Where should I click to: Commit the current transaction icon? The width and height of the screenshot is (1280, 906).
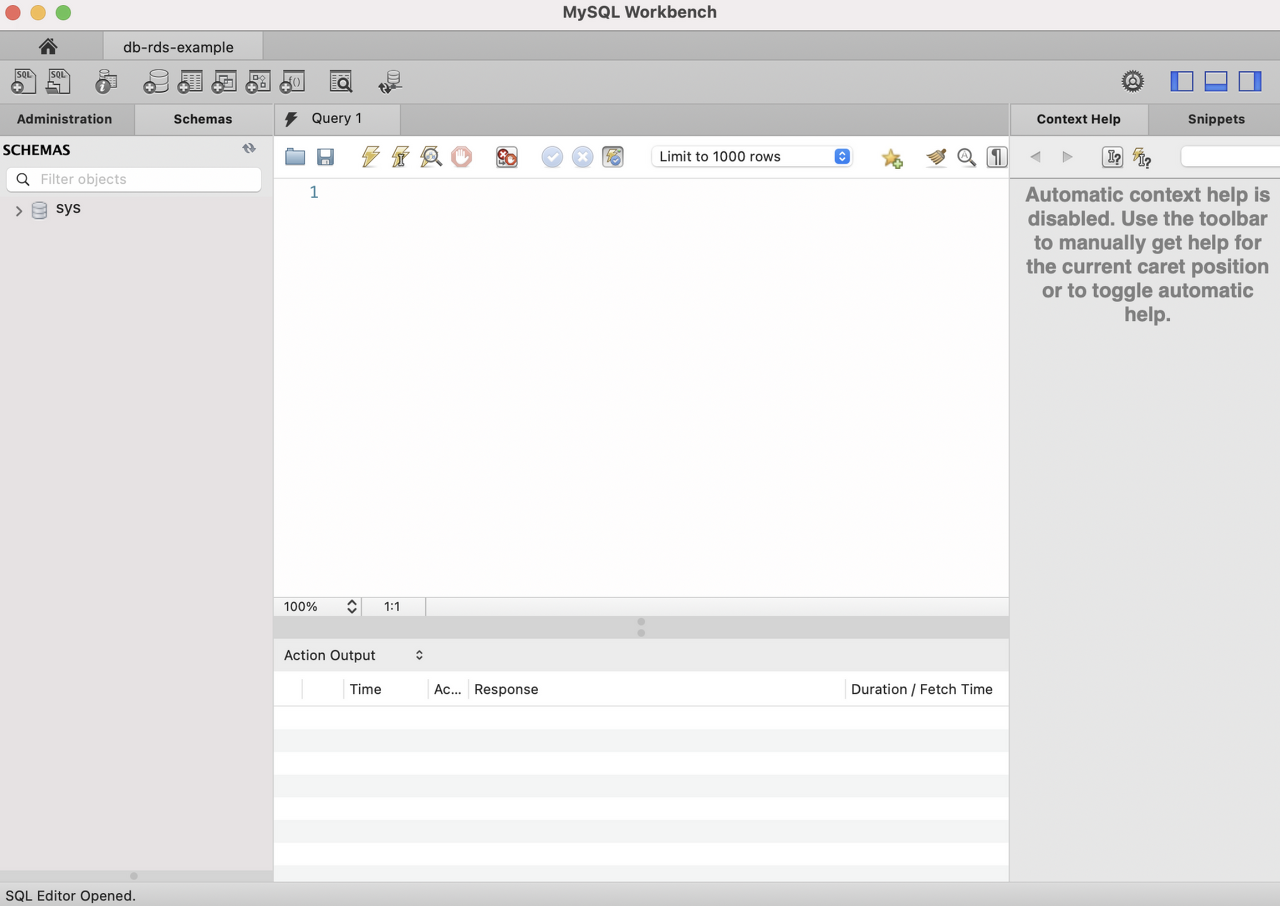[x=552, y=157]
